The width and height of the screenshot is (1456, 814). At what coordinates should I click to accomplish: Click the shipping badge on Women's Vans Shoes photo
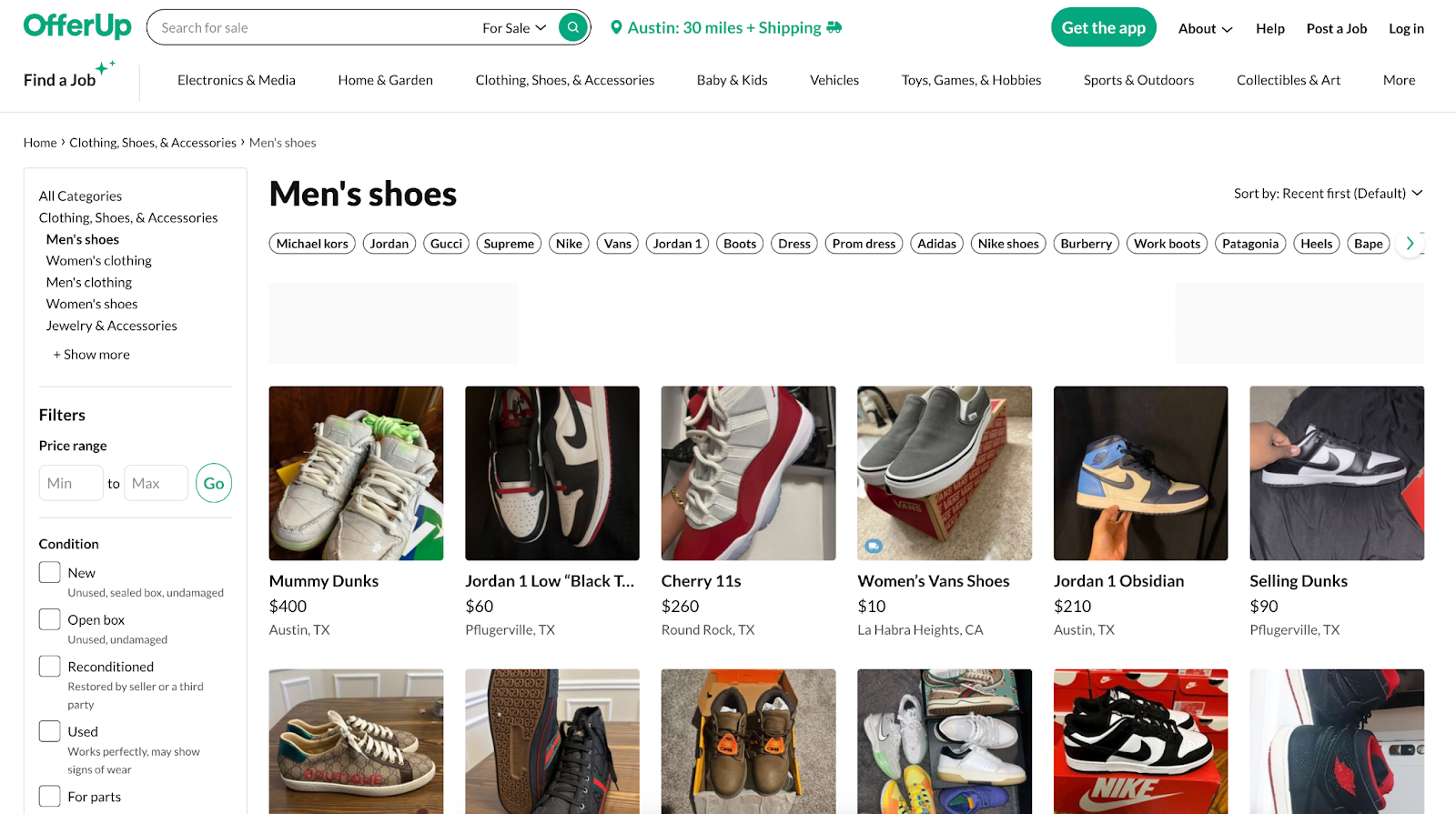pyautogui.click(x=874, y=546)
